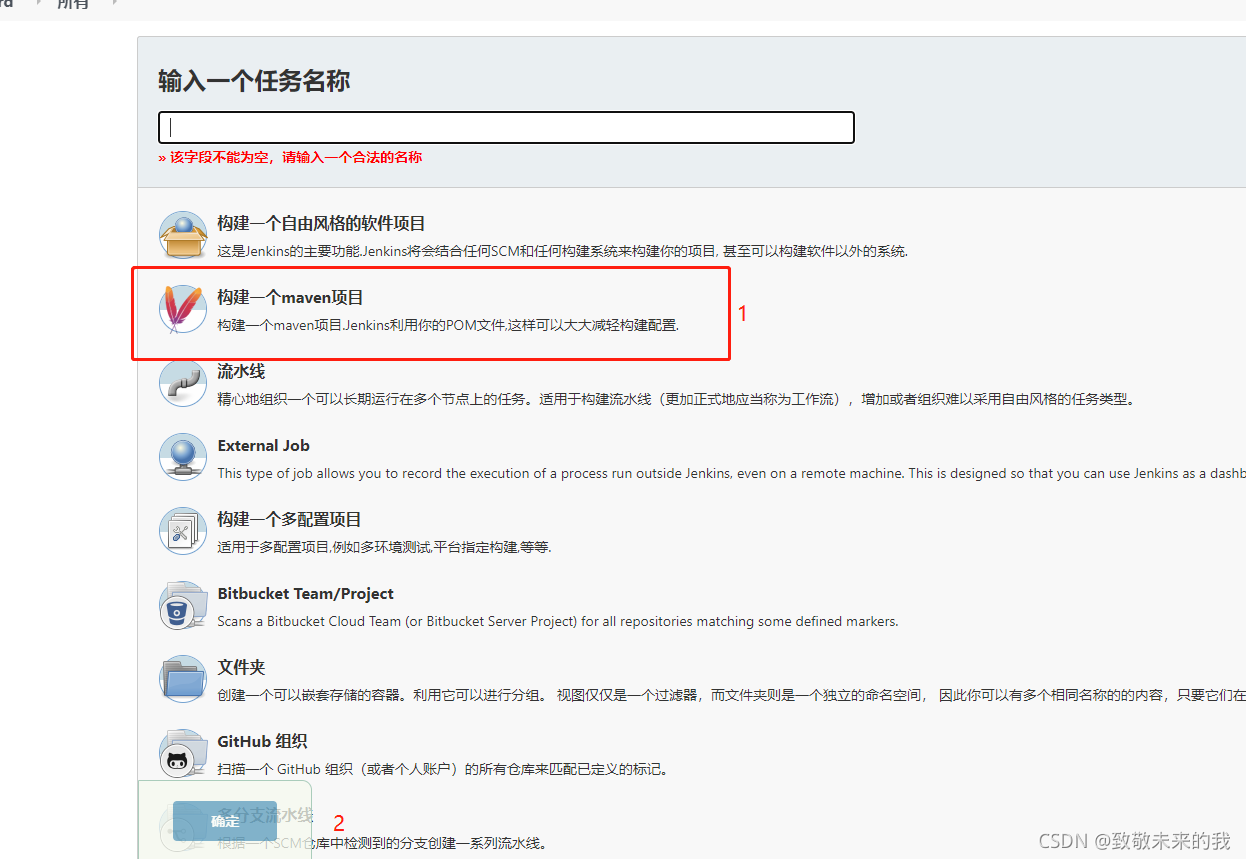The image size is (1246, 859).
Task: Select the 构建一个自由风格的软件项目 option
Action: tap(320, 223)
